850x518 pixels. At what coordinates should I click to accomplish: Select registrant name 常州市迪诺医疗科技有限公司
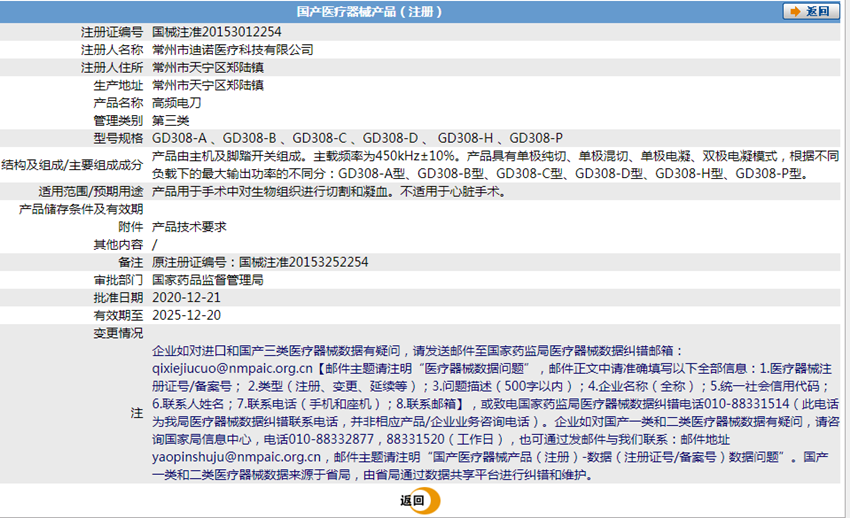233,50
